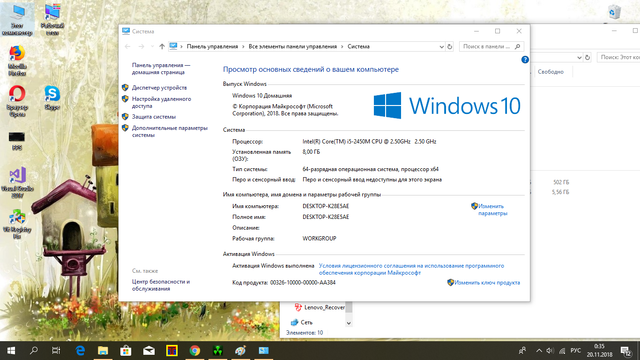Click the Up one level arrow

click(x=162, y=47)
